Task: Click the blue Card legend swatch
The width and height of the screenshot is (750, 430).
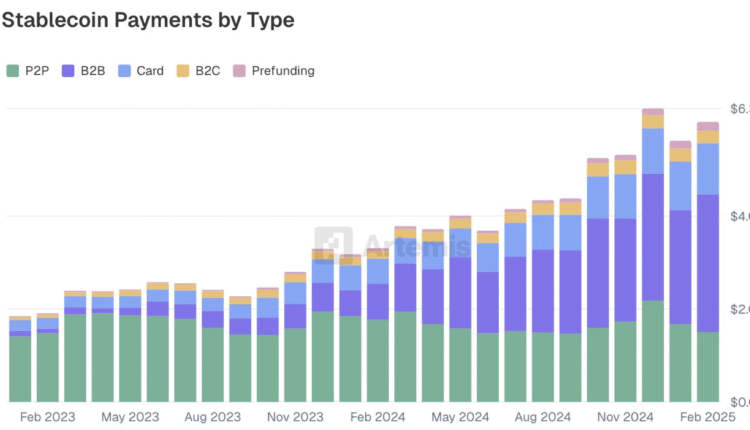Action: (x=124, y=71)
